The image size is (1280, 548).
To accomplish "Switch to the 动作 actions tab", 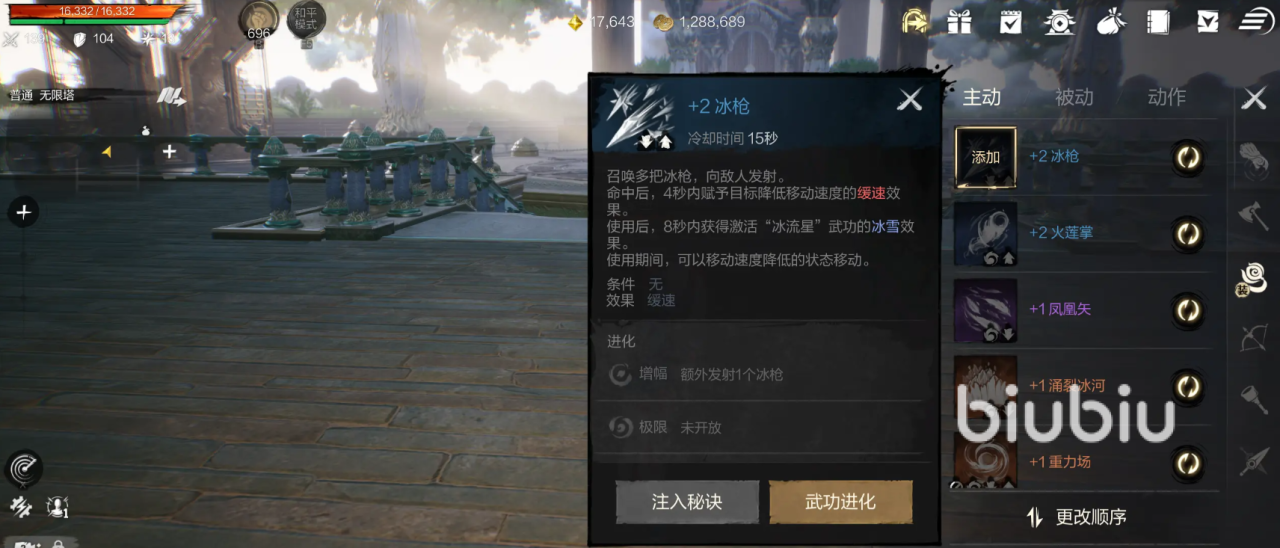I will [1166, 97].
